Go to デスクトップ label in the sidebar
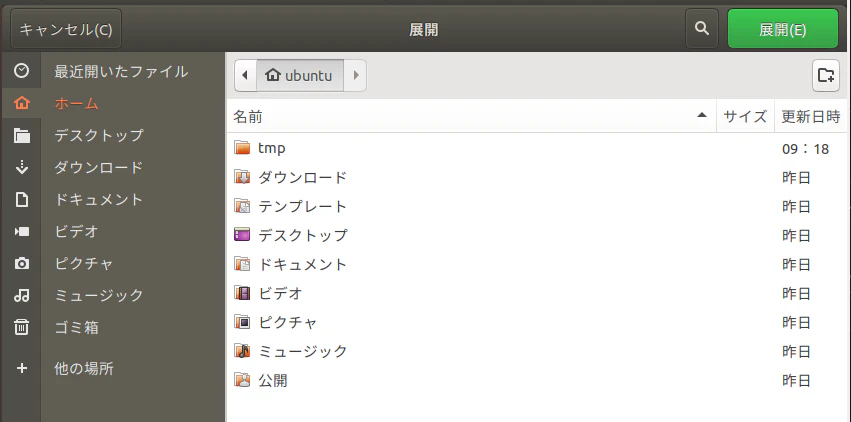Image resolution: width=851 pixels, height=422 pixels. click(99, 135)
